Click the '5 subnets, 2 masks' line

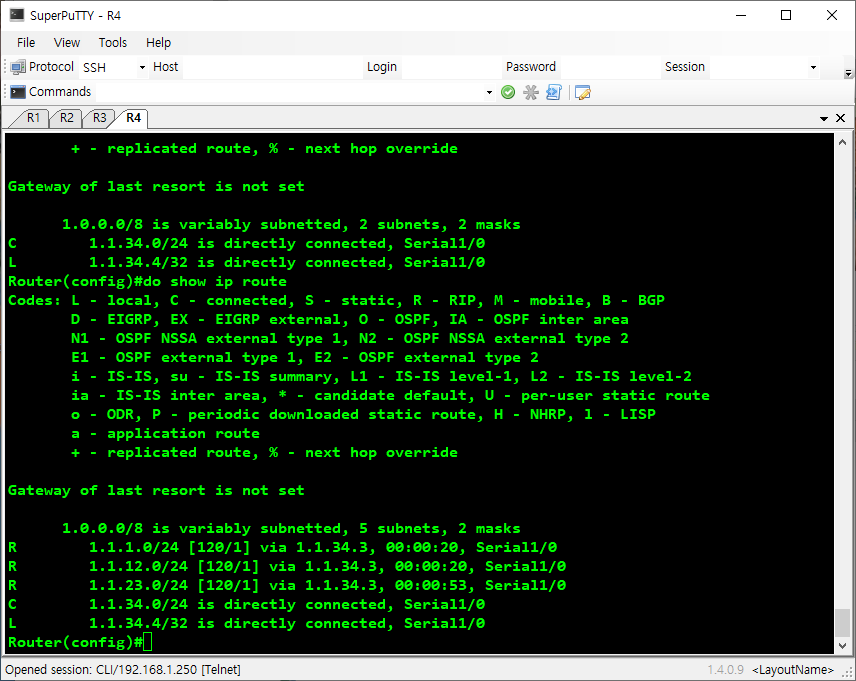[291, 529]
